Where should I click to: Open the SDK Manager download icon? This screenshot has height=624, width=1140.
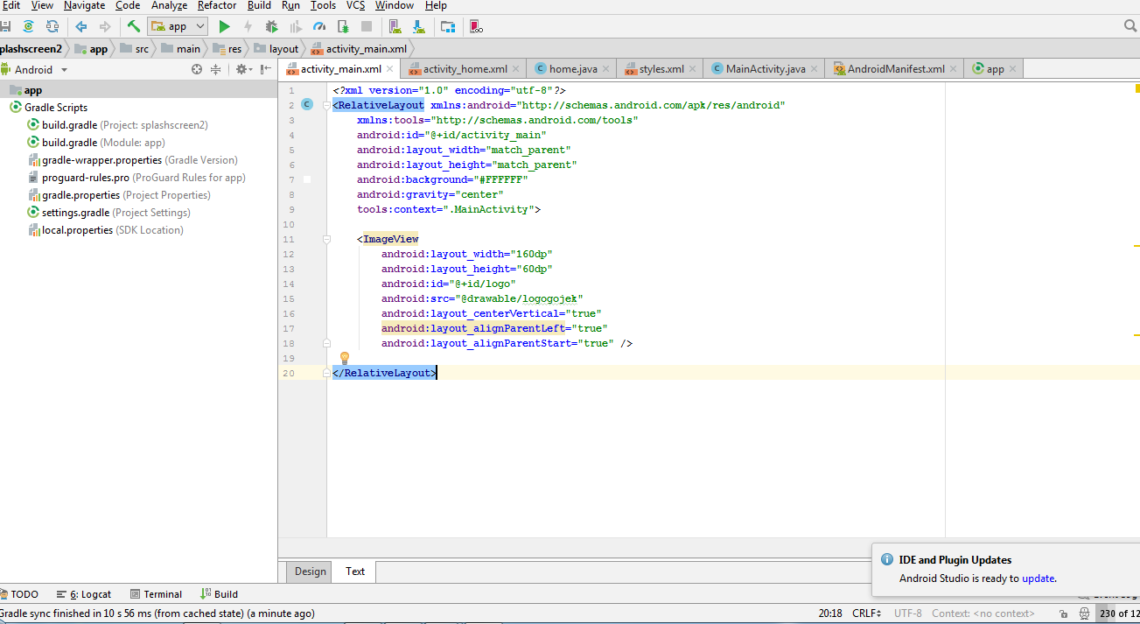418,26
